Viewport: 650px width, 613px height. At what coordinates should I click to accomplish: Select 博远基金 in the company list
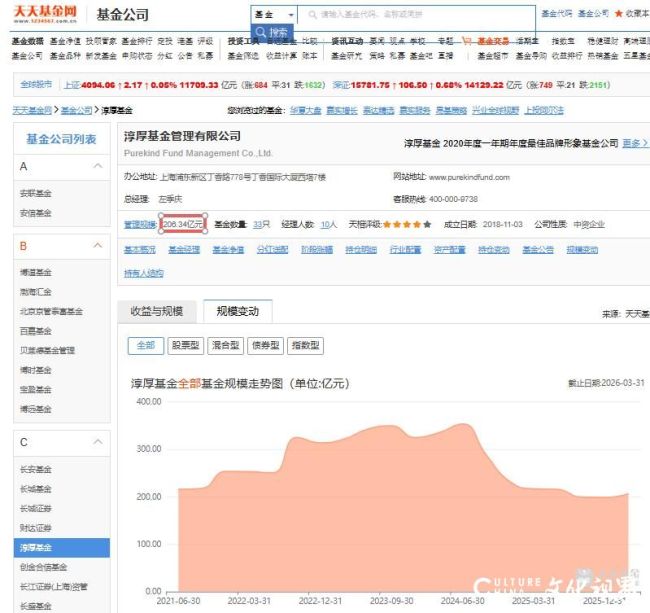pos(36,409)
